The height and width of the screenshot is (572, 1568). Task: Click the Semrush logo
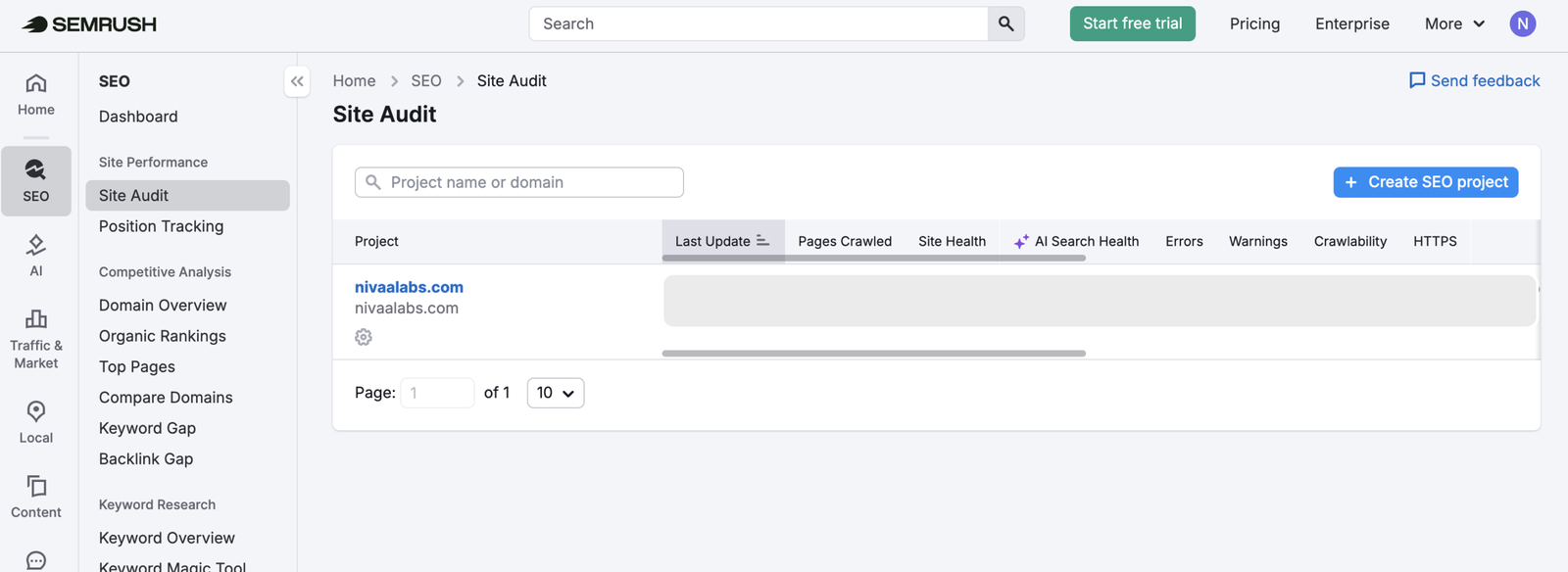89,24
